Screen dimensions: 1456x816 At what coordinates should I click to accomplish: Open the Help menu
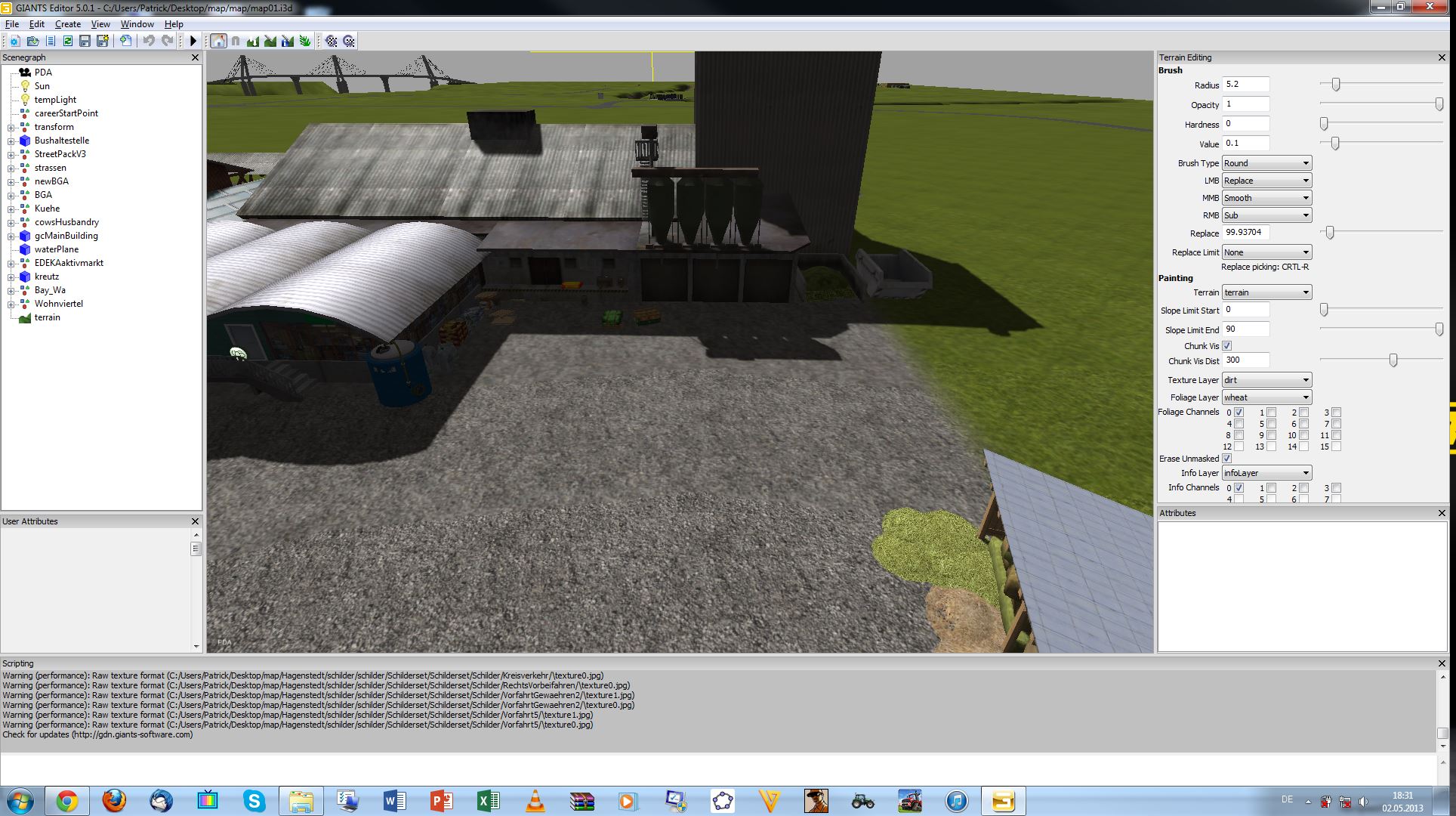click(174, 24)
